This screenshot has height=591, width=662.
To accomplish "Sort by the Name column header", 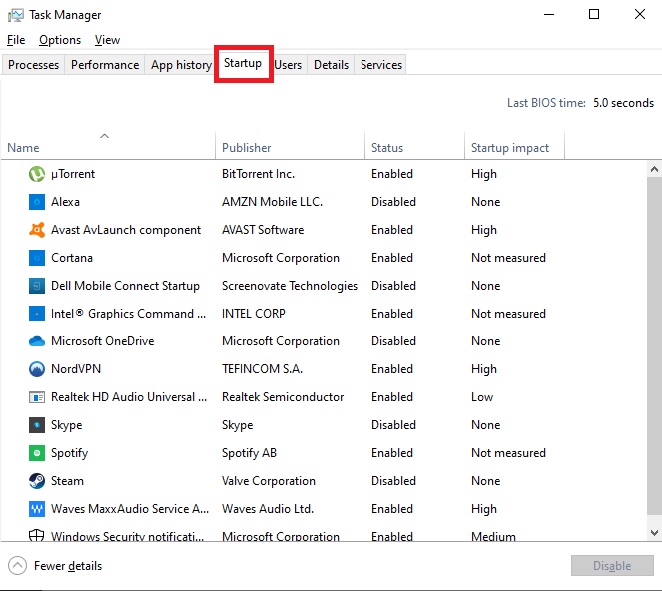I will [108, 147].
